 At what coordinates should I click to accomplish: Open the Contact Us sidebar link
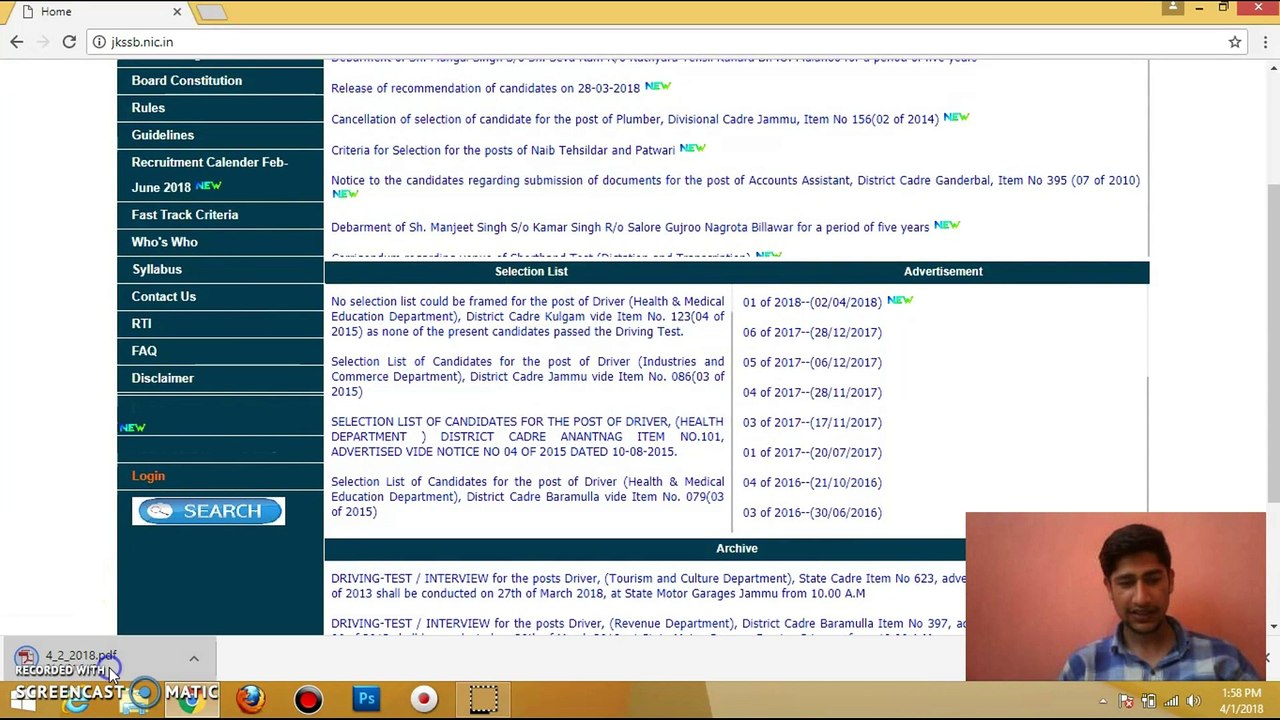tap(164, 296)
